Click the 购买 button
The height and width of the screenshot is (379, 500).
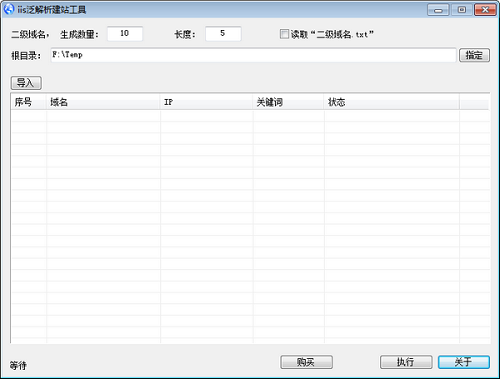coord(306,362)
